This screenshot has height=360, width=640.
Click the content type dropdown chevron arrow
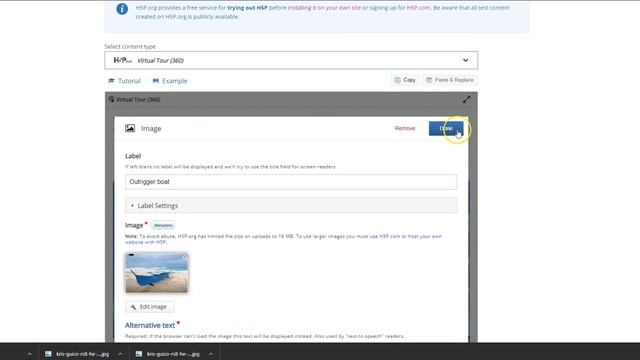465,60
